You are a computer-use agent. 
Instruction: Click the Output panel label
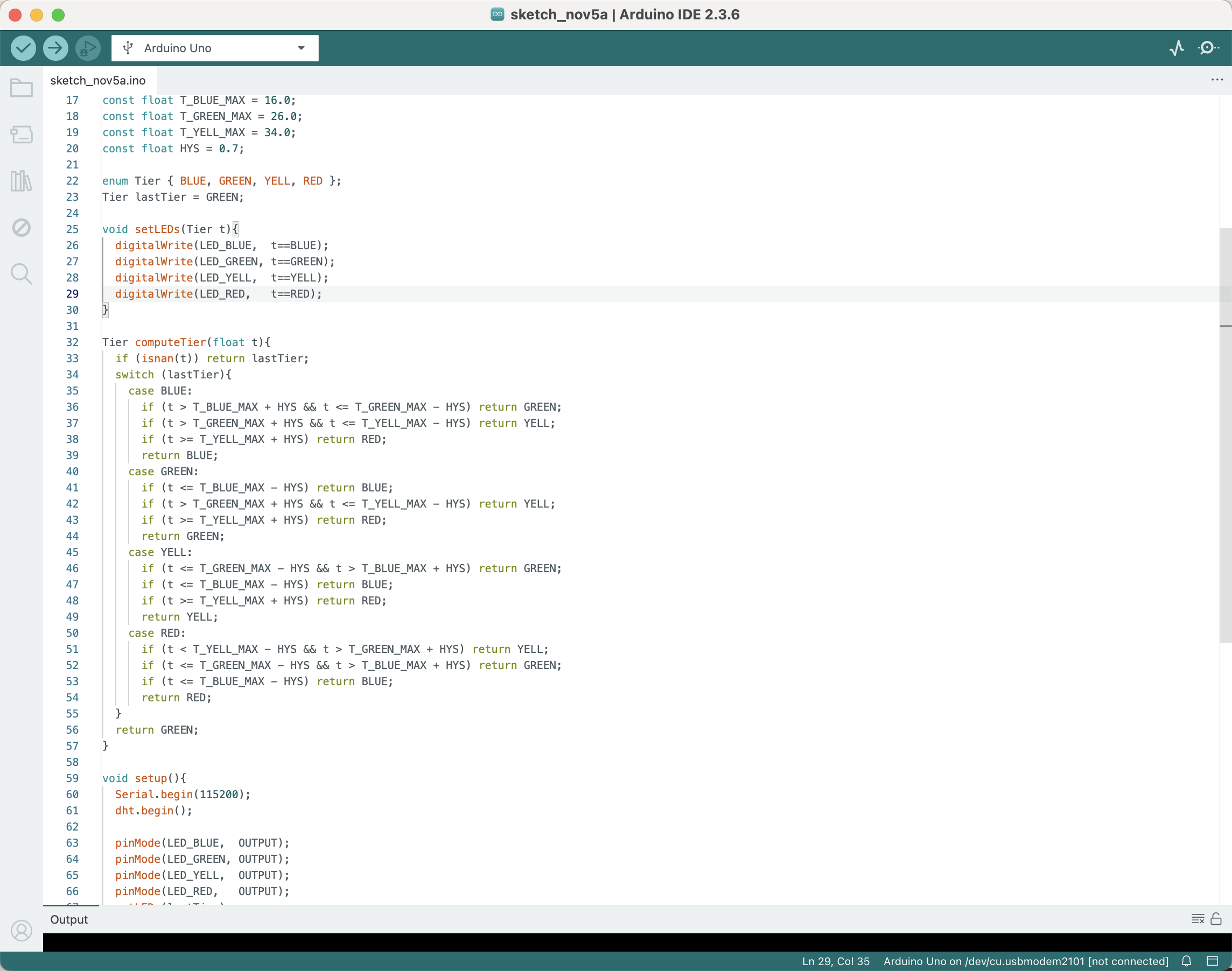pos(69,920)
